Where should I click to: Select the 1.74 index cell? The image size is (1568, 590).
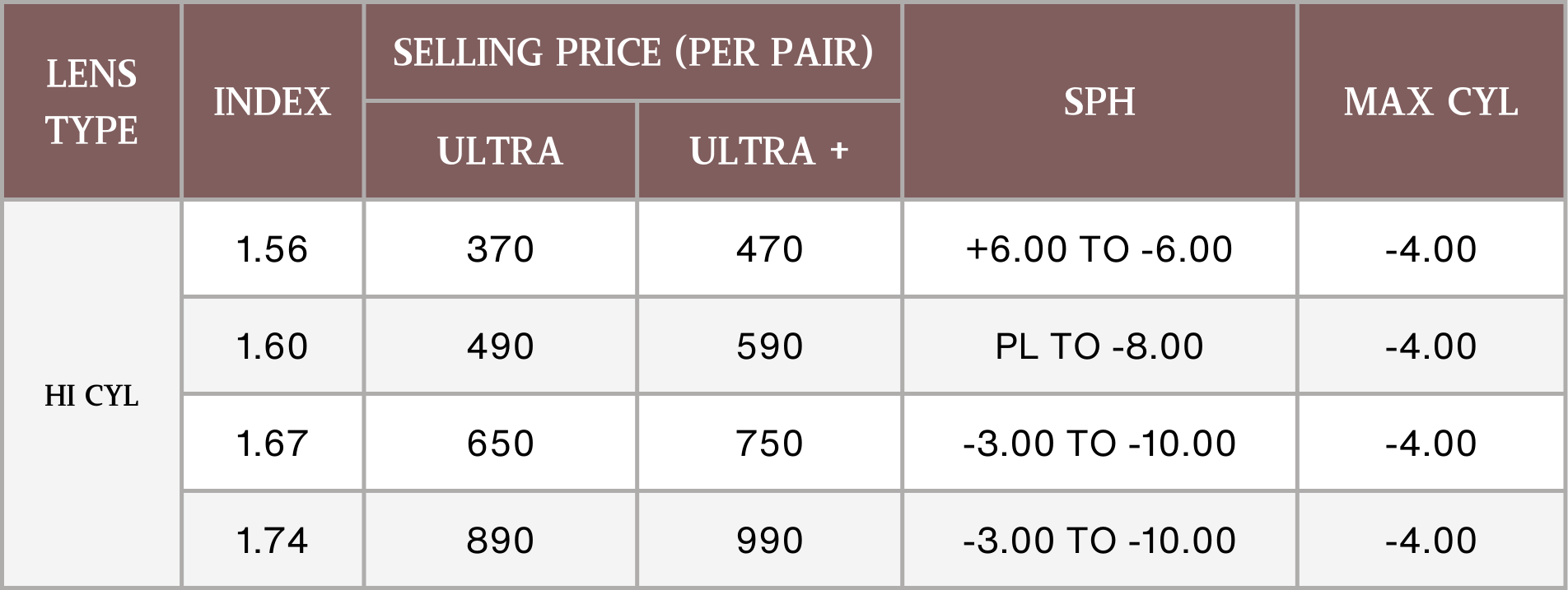coord(272,541)
